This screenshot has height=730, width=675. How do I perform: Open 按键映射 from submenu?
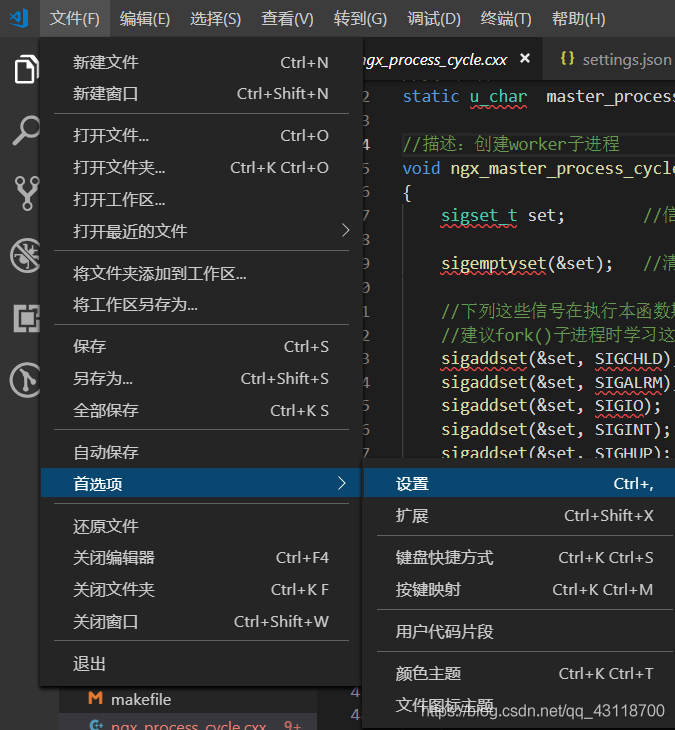[x=519, y=590]
